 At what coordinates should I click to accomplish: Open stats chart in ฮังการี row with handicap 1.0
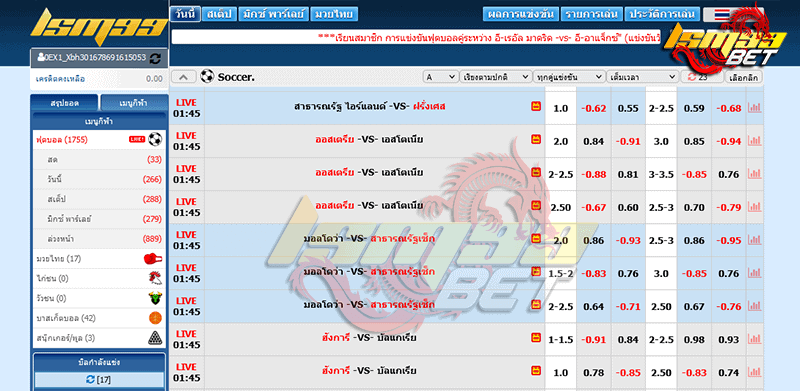[x=754, y=373]
